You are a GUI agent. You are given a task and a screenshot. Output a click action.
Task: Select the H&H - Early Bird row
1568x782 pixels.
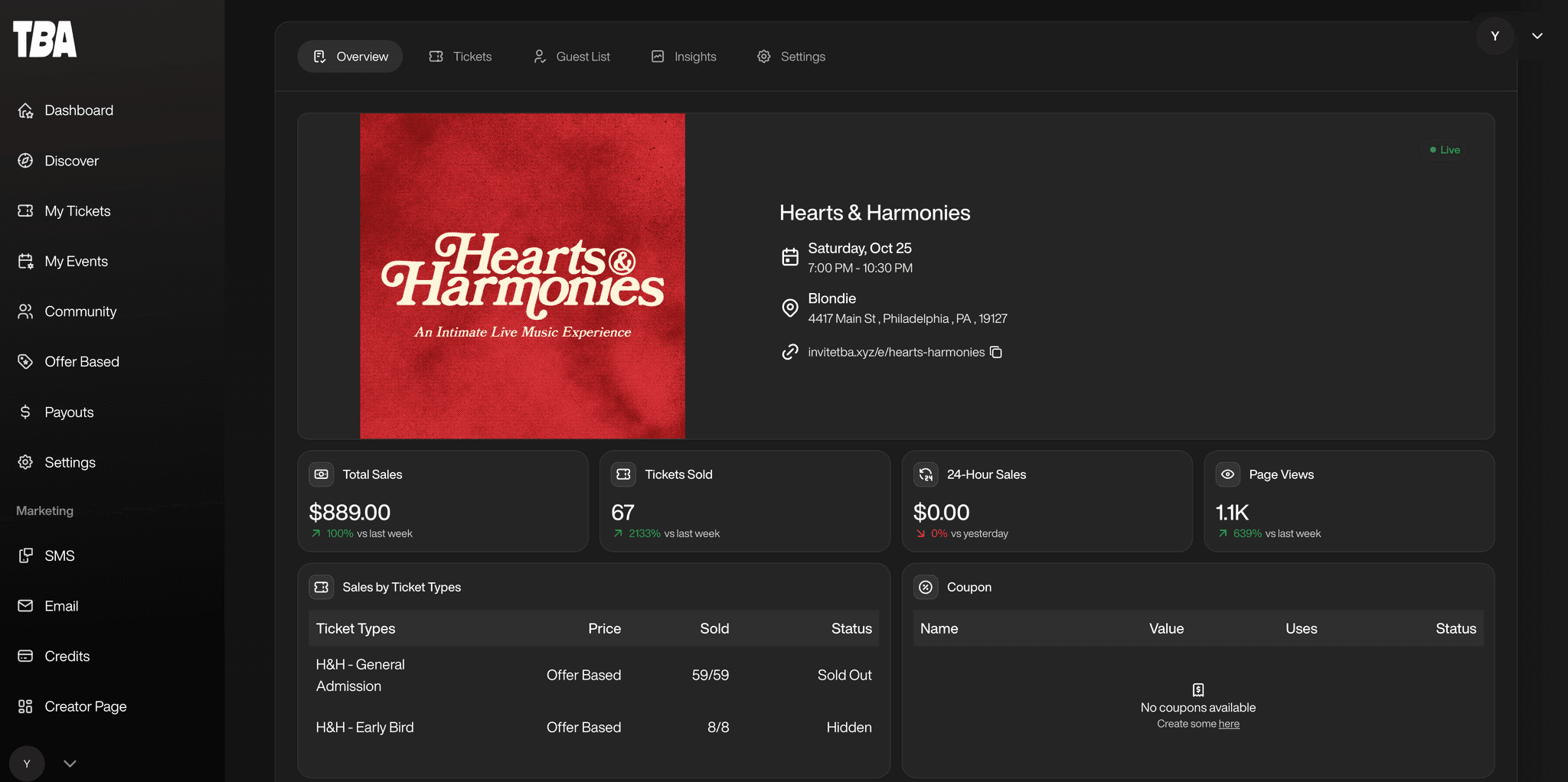tap(594, 727)
